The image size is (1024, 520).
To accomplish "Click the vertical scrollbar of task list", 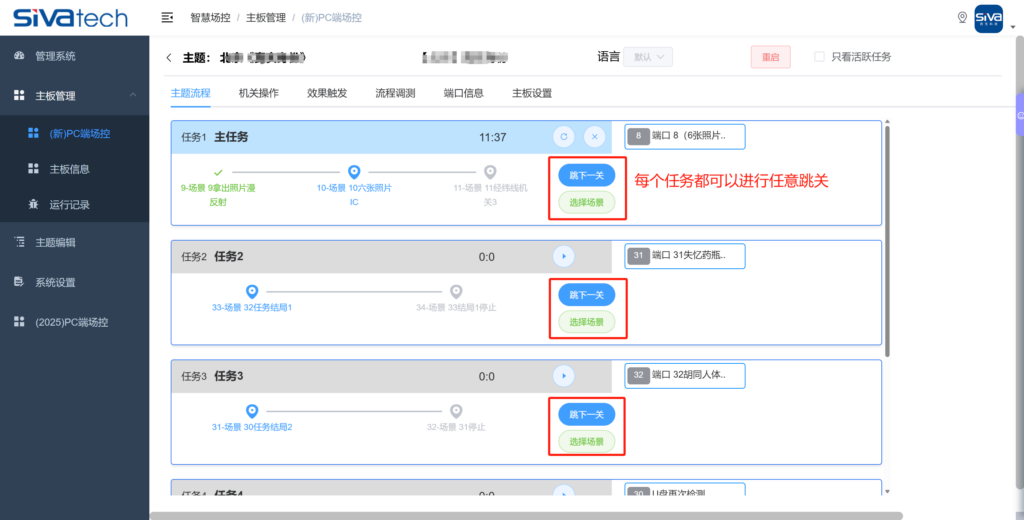I will coord(887,240).
